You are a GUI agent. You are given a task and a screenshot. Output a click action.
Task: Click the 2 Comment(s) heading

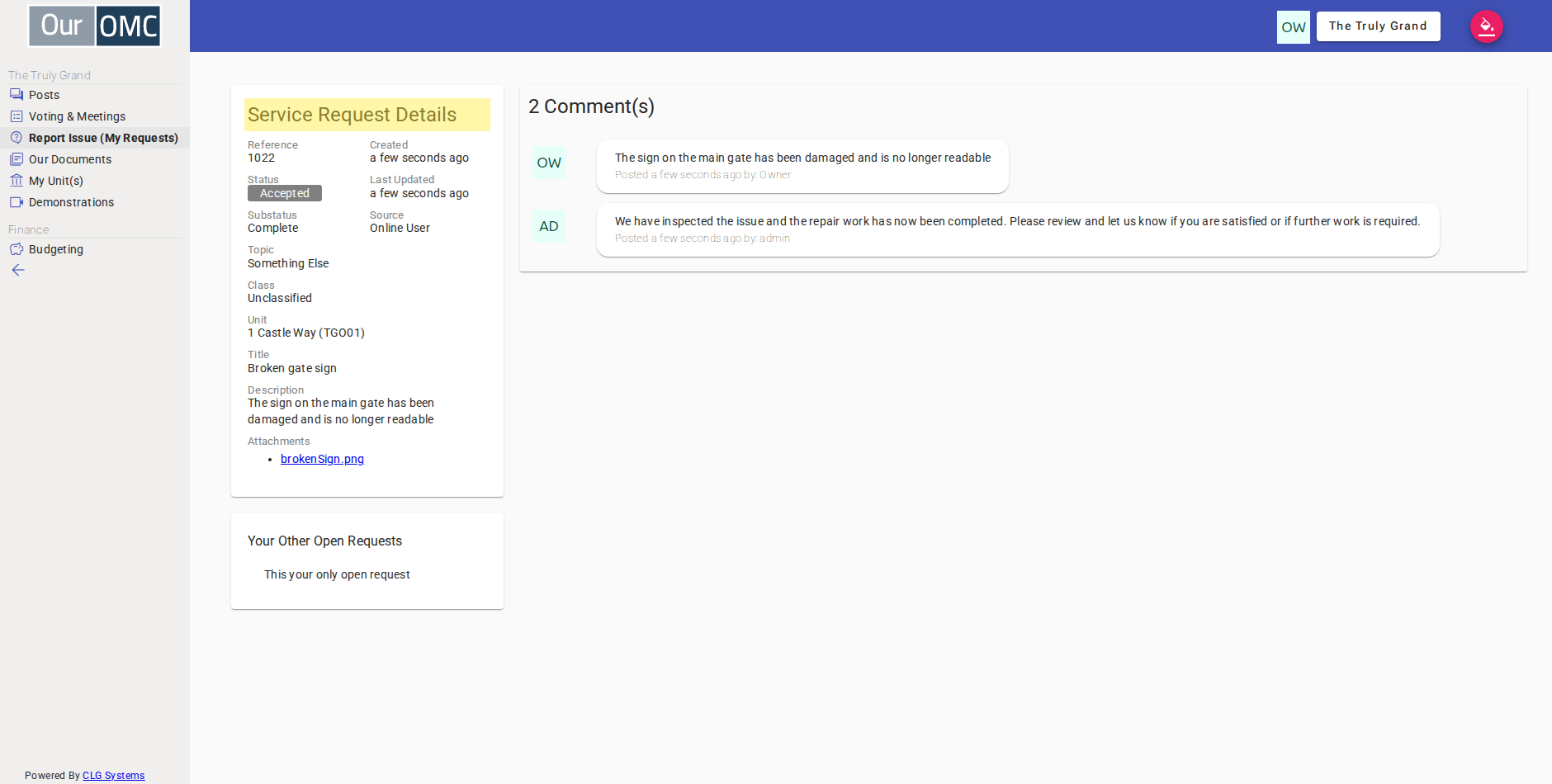pos(591,106)
